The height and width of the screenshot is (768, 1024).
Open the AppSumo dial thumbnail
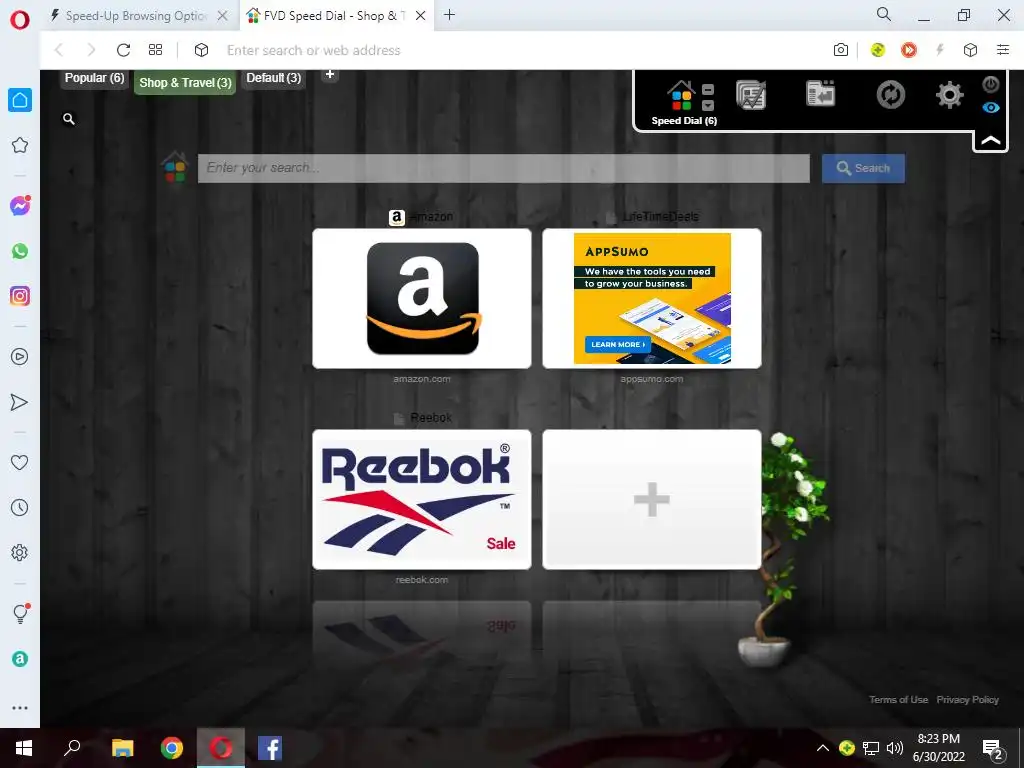[652, 298]
